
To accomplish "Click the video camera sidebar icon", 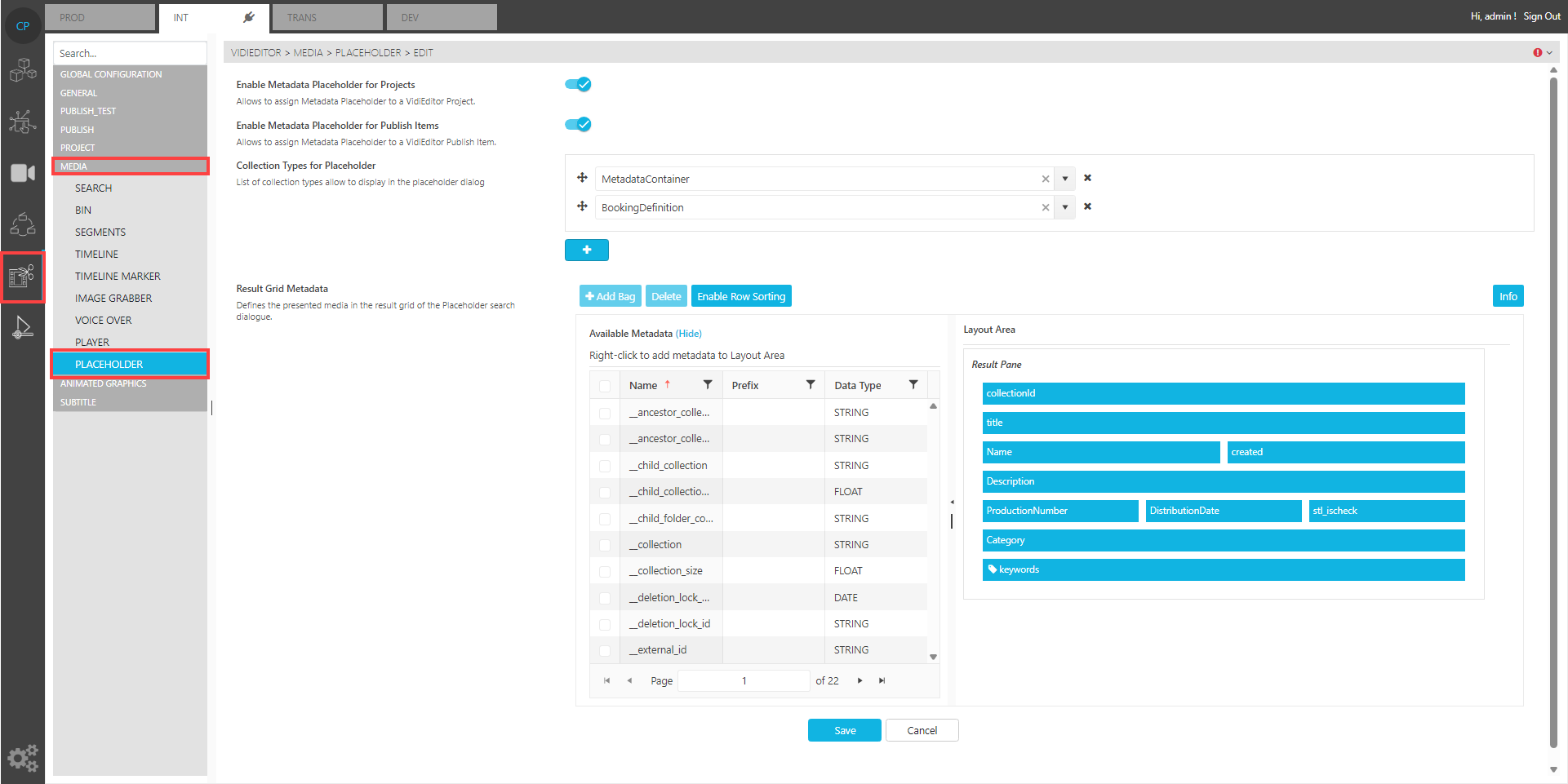I will (x=23, y=173).
